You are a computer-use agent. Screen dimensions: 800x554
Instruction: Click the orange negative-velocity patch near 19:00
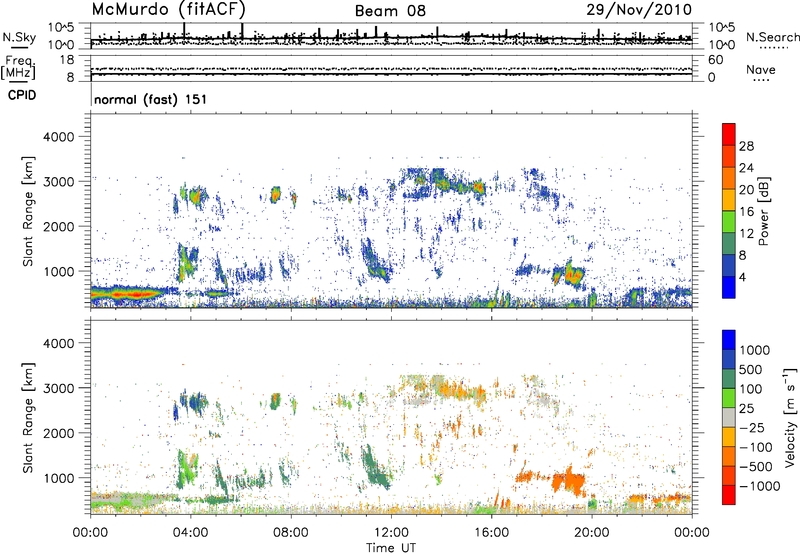pos(567,481)
